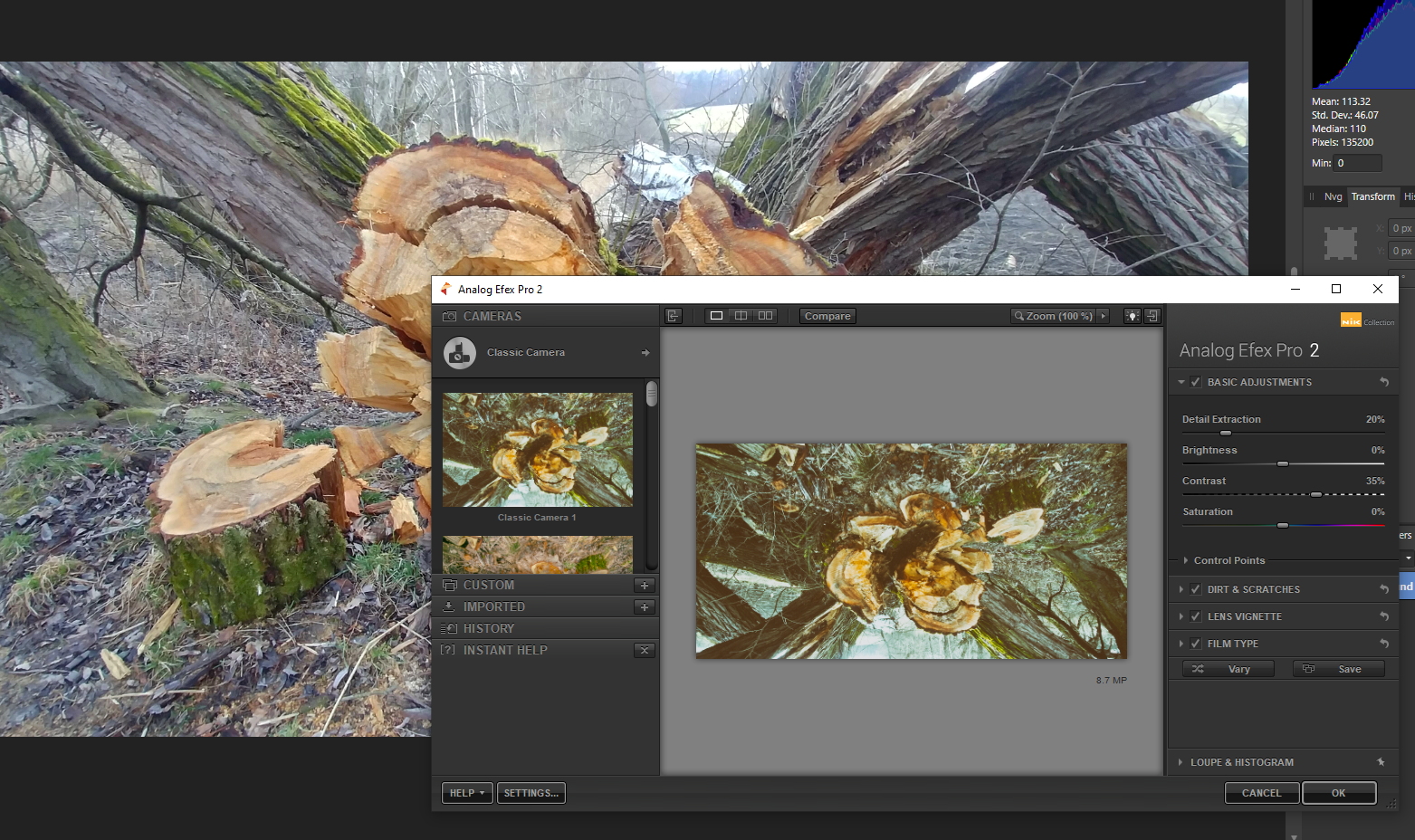The height and width of the screenshot is (840, 1415).
Task: Open the History section
Action: click(x=546, y=629)
